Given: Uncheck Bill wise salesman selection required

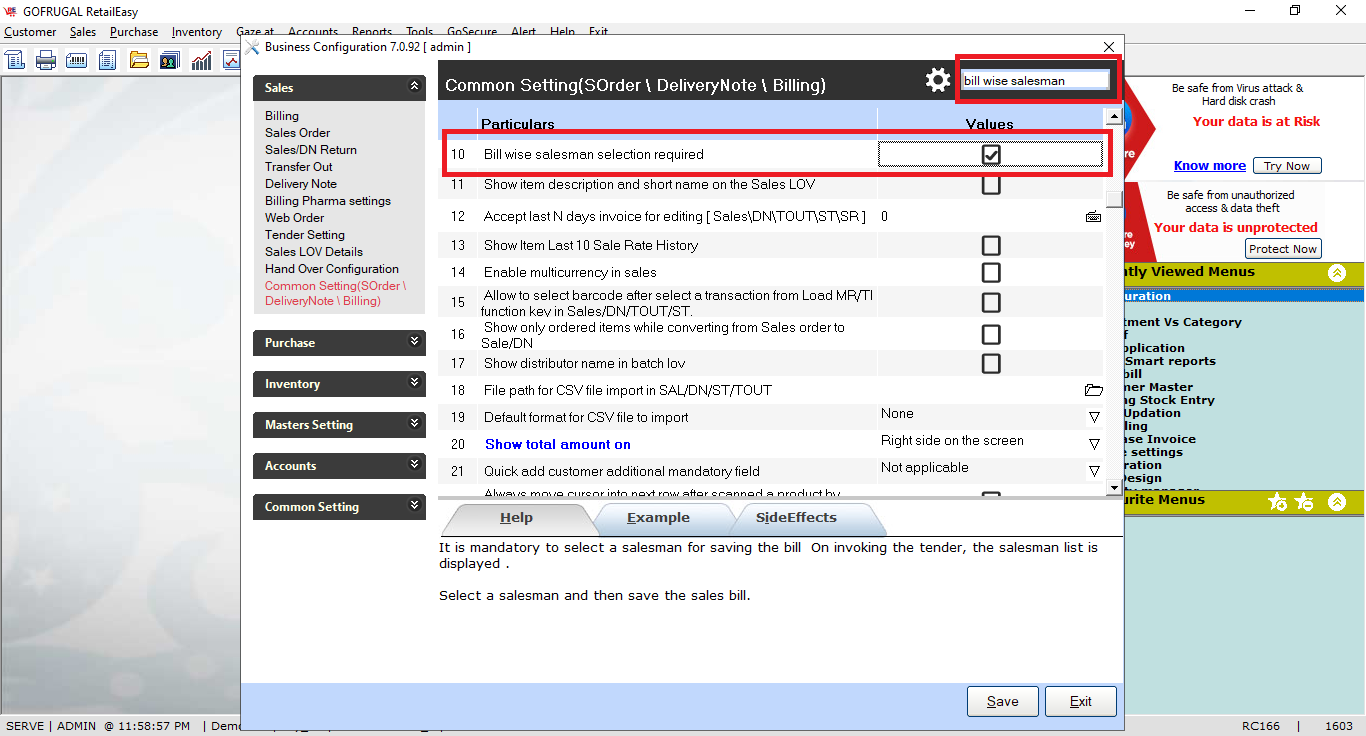Looking at the screenshot, I should click(x=991, y=155).
